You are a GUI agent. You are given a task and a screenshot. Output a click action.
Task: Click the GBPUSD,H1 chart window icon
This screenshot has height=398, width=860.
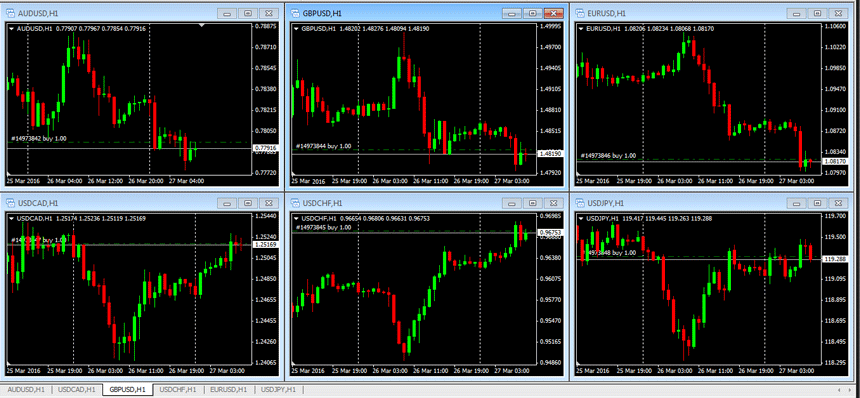[295, 13]
